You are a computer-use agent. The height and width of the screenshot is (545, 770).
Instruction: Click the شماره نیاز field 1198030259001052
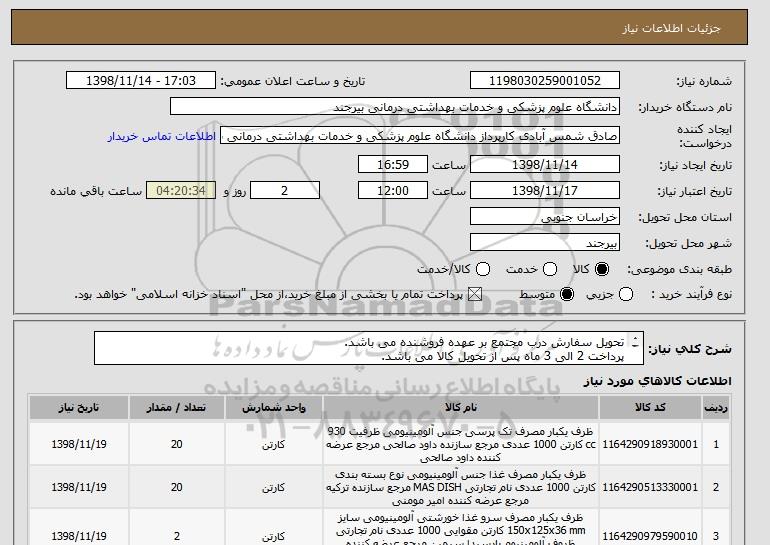pos(545,81)
